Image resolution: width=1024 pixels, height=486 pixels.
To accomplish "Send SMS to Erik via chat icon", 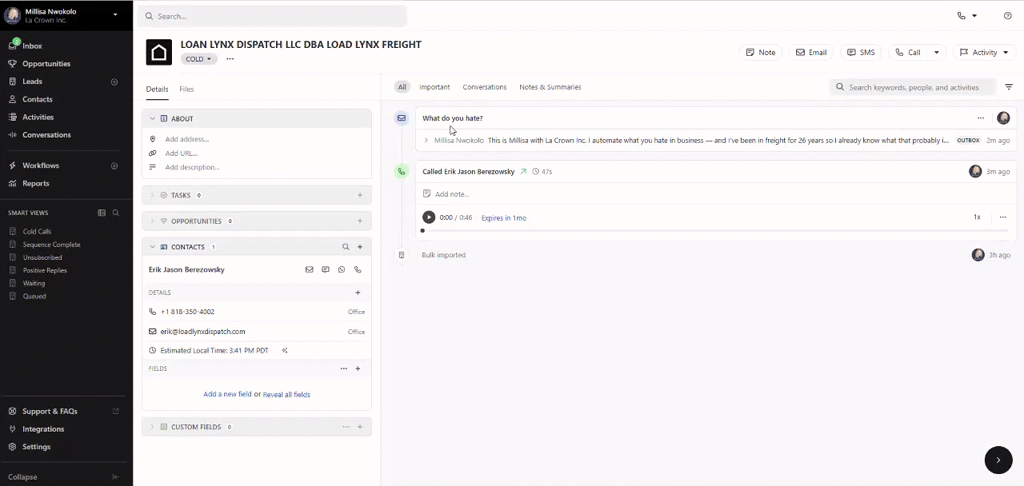I will coord(325,269).
